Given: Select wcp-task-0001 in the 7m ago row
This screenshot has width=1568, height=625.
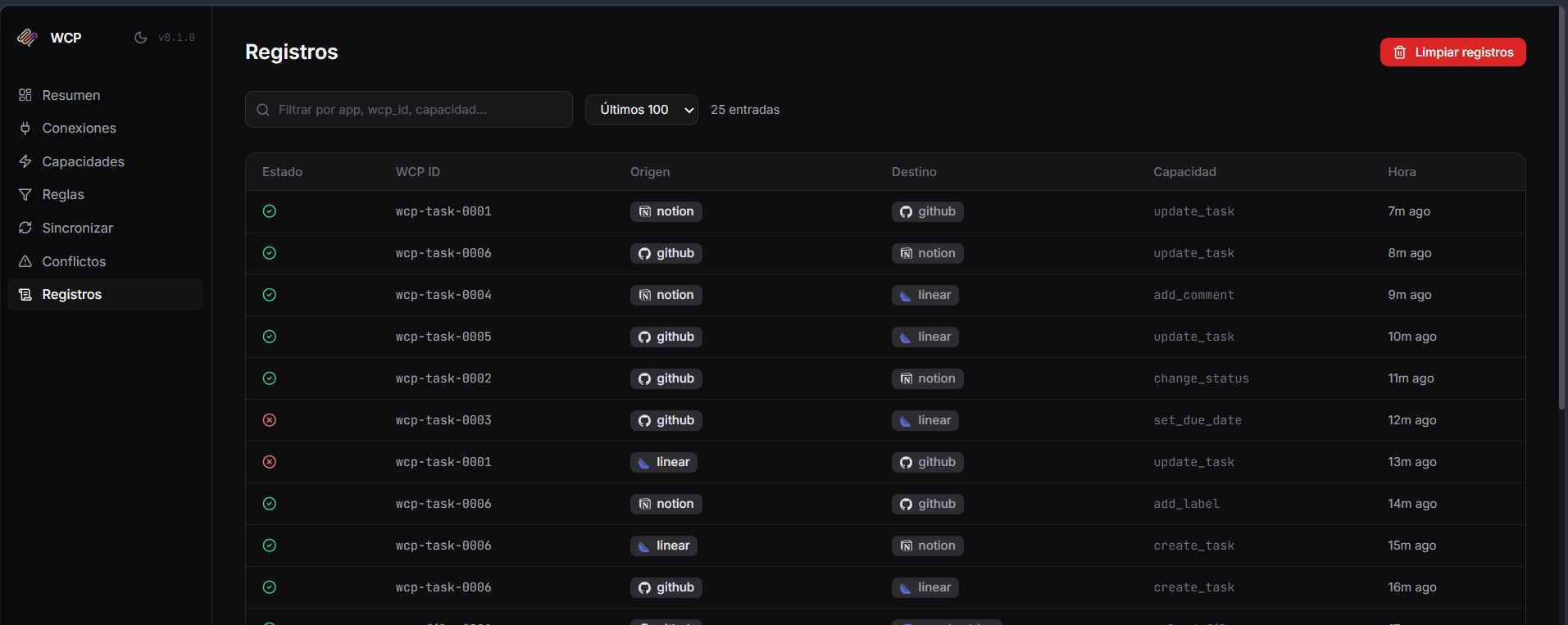Looking at the screenshot, I should coord(443,211).
